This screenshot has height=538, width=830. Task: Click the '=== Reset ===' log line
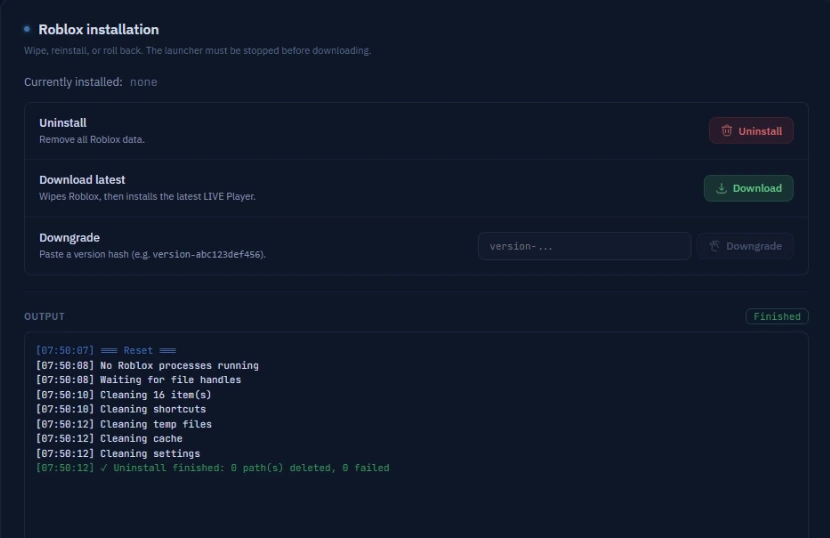pos(106,351)
